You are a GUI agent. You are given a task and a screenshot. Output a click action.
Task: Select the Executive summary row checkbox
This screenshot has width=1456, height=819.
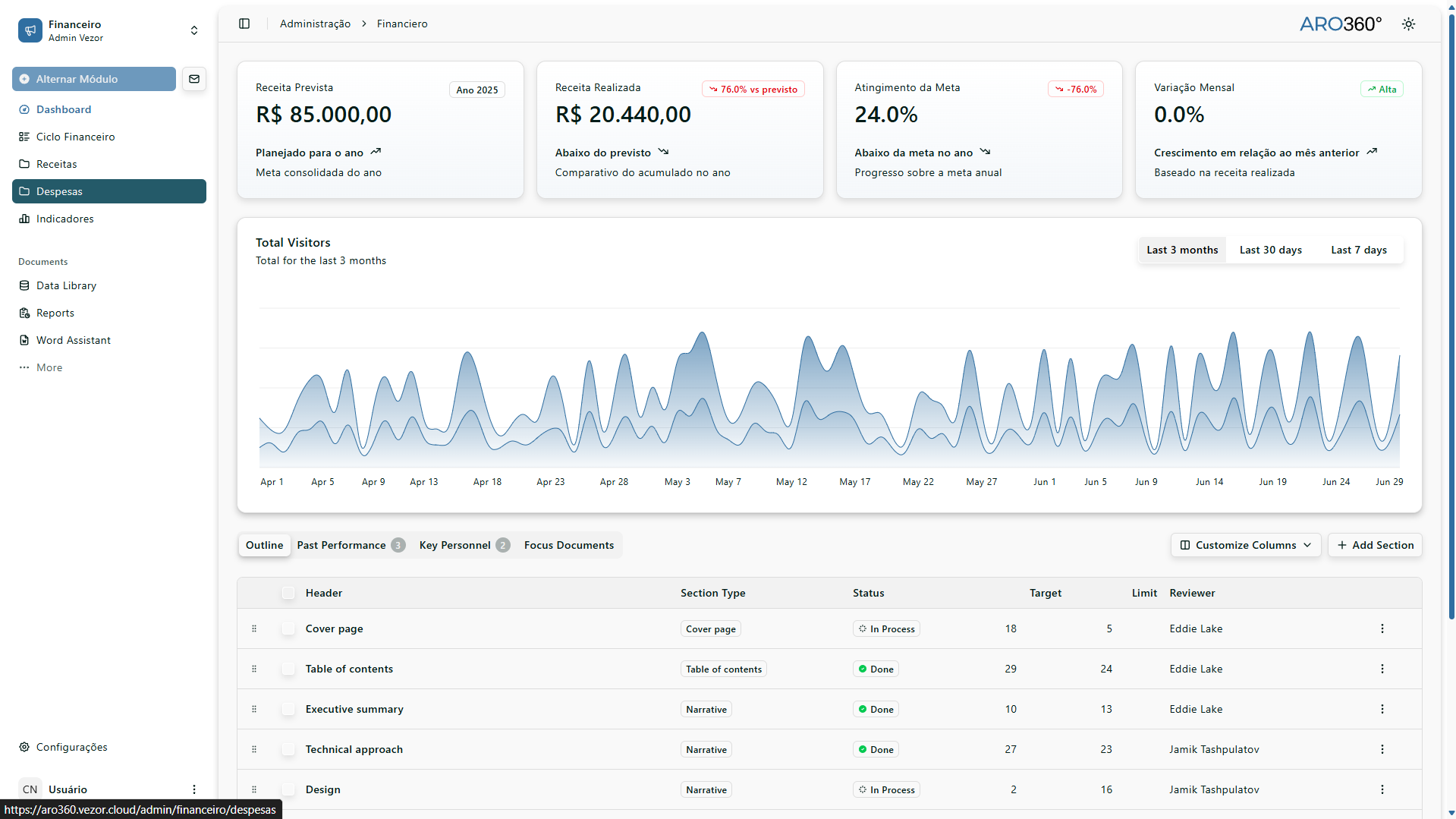click(x=288, y=709)
